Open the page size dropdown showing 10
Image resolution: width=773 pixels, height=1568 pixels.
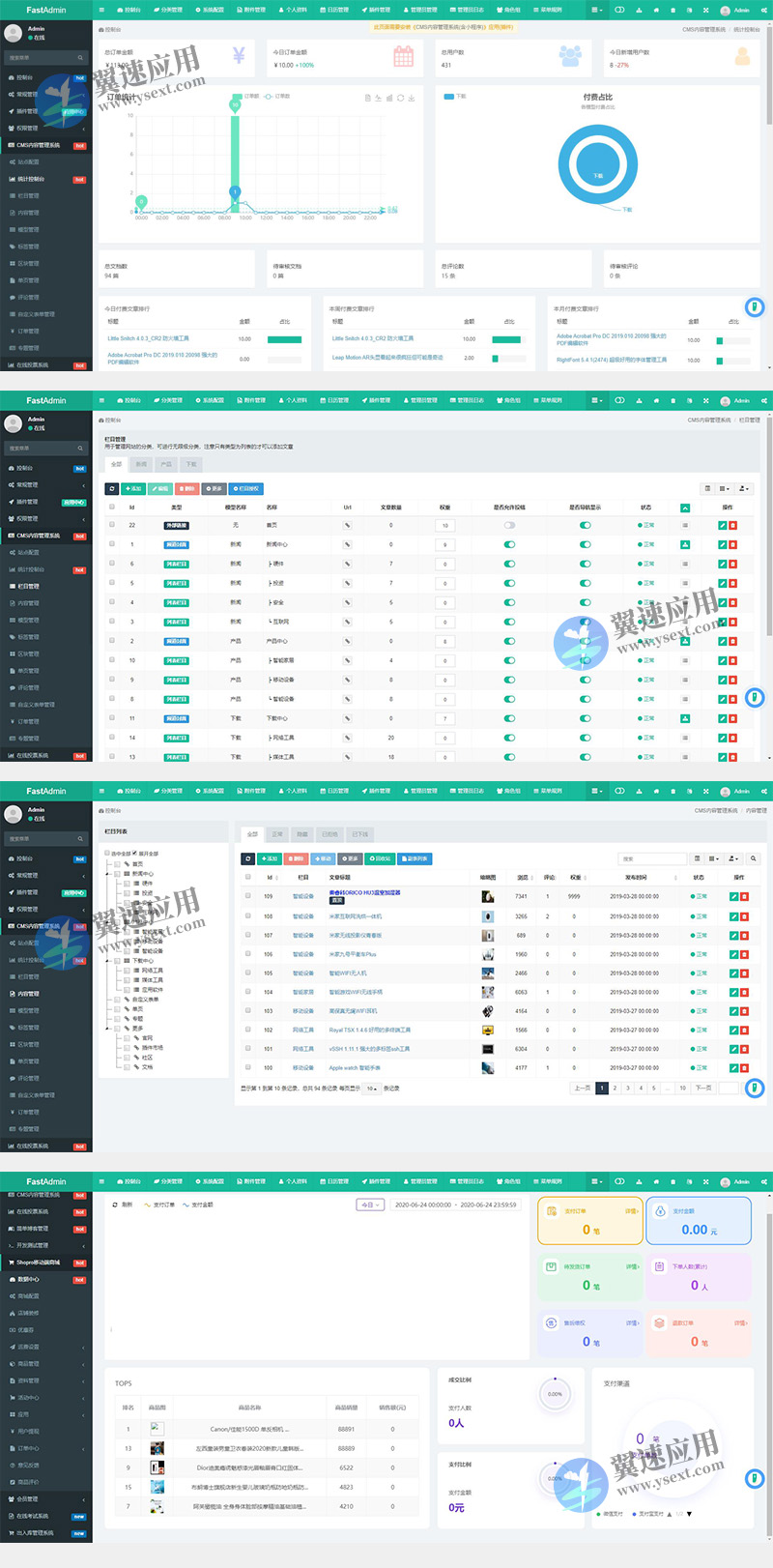click(x=372, y=1088)
